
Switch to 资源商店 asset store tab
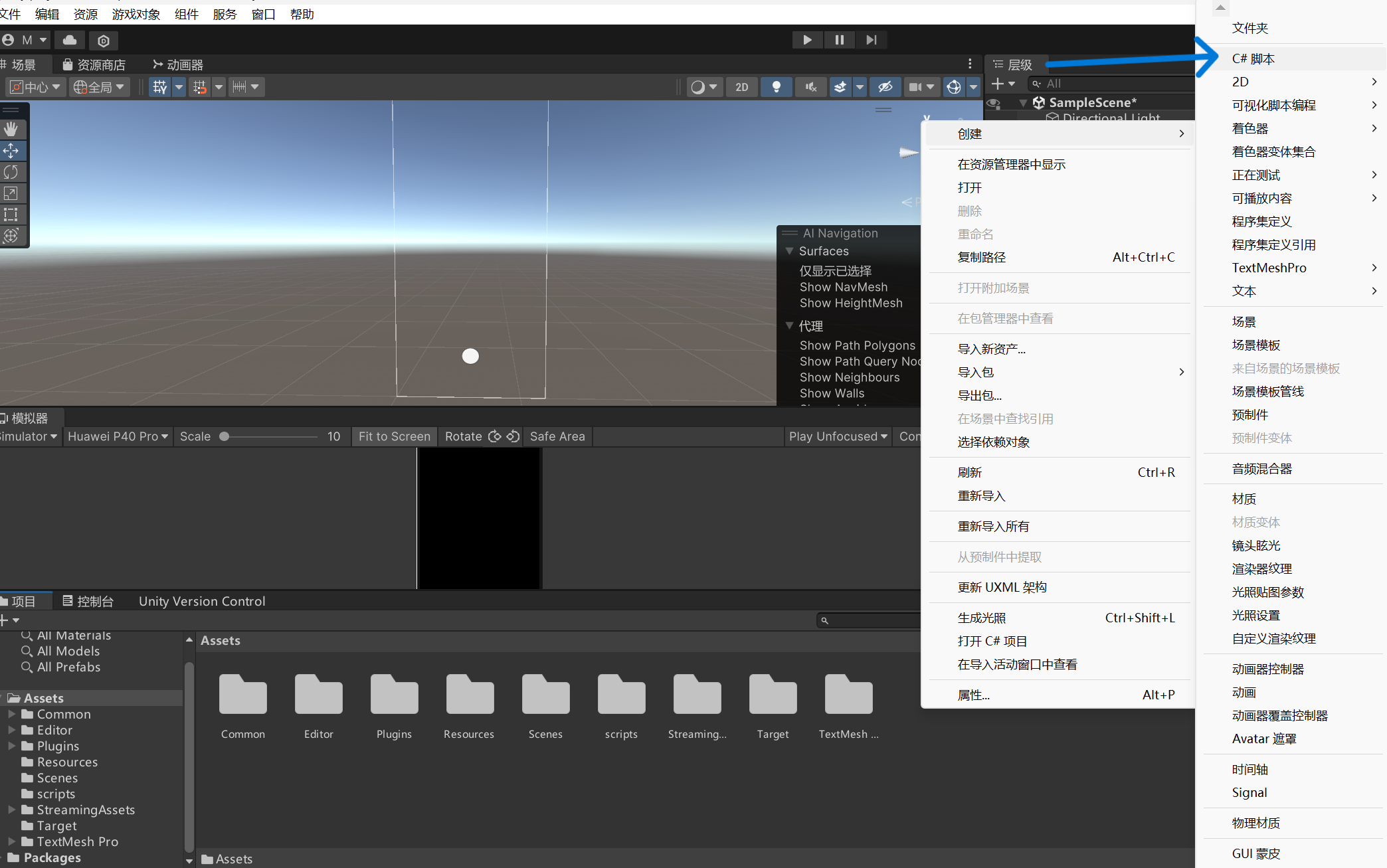(94, 64)
